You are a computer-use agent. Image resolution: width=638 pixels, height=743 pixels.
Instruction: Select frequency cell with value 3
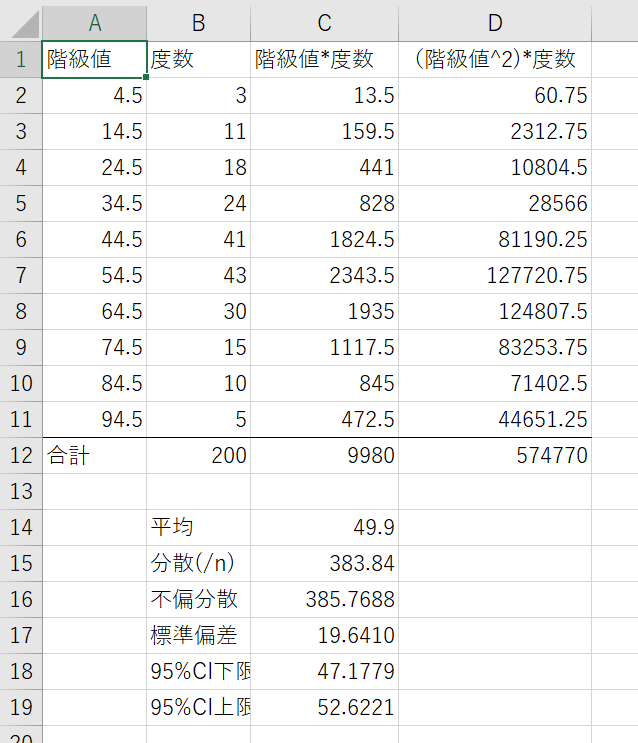click(199, 95)
